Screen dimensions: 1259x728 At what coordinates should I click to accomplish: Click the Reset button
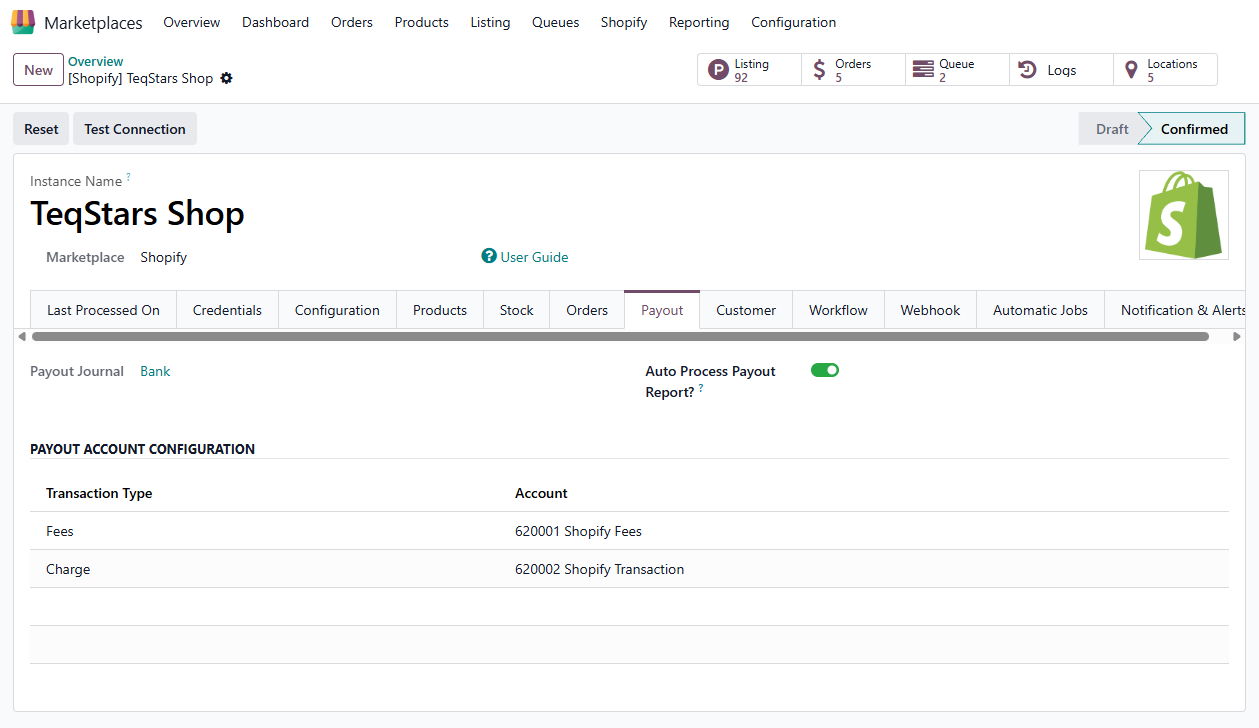(x=41, y=129)
